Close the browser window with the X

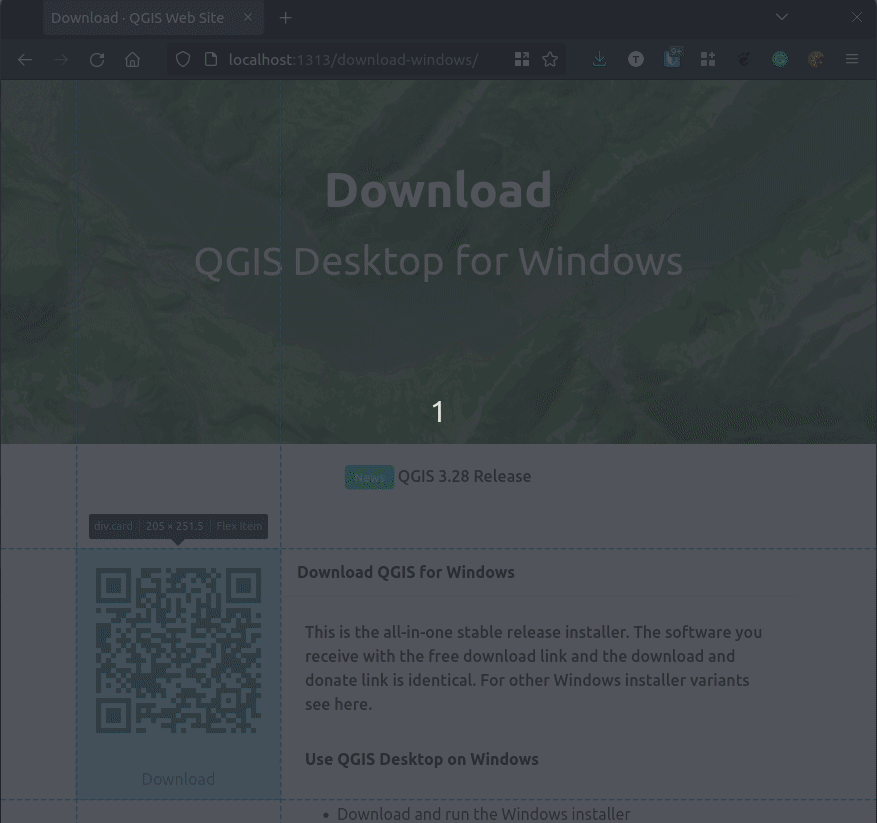(857, 17)
